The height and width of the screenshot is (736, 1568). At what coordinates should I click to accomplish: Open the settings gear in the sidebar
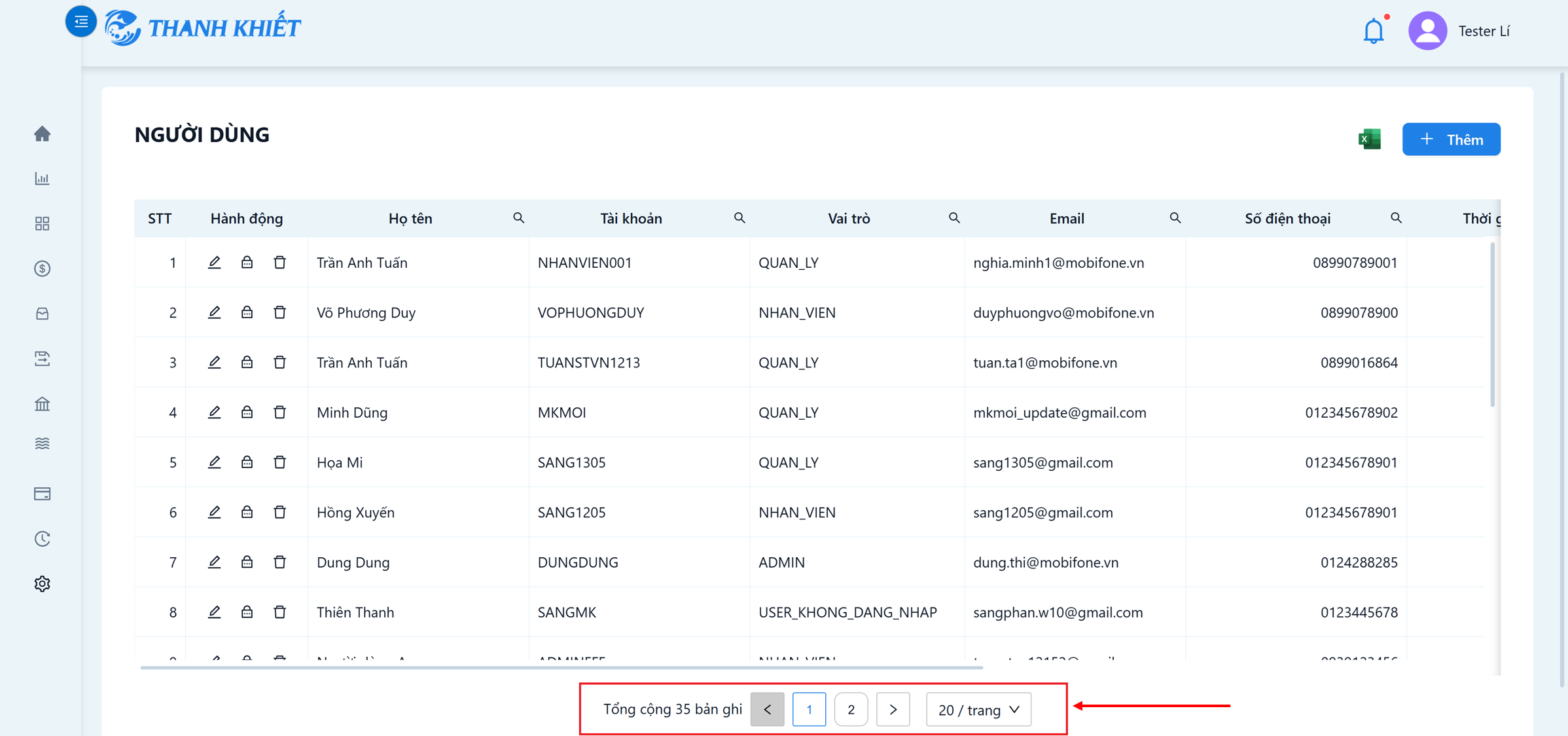tap(42, 583)
